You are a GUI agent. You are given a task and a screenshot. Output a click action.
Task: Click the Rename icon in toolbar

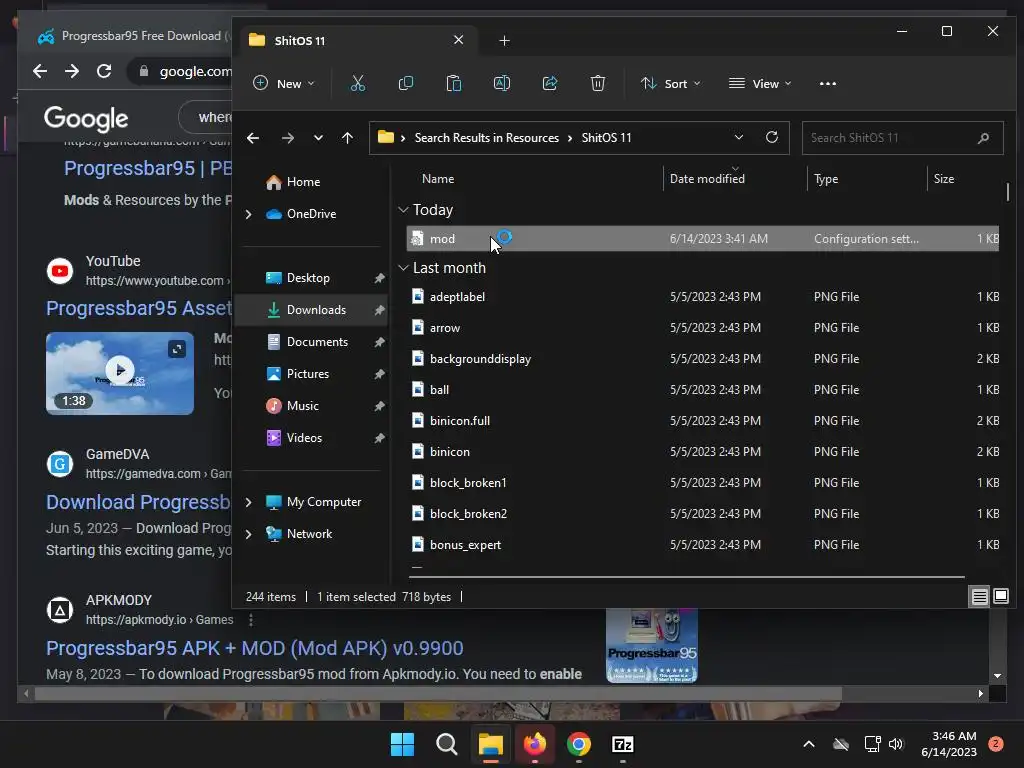[502, 84]
